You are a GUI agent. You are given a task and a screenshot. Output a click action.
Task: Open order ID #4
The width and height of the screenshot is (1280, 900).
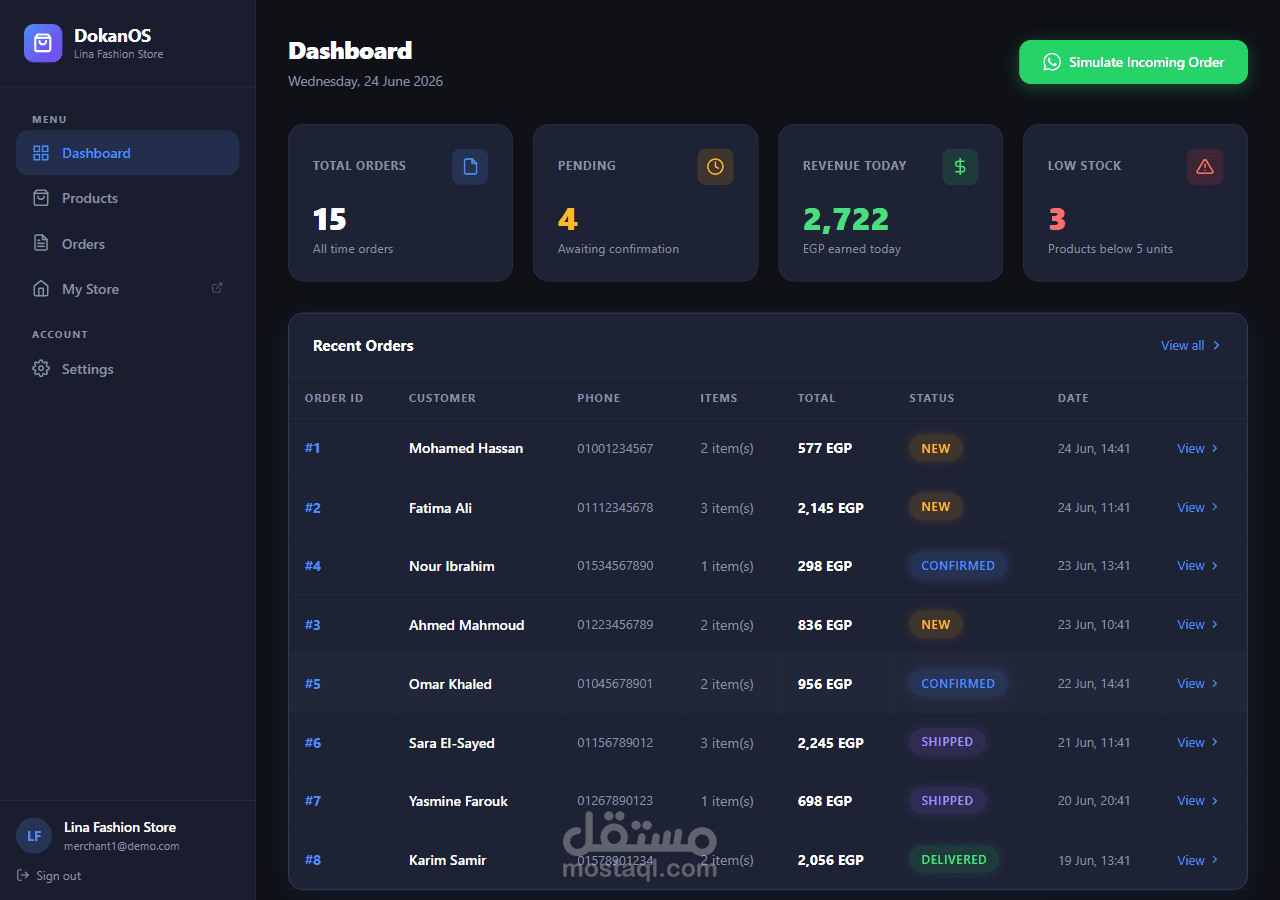[313, 566]
